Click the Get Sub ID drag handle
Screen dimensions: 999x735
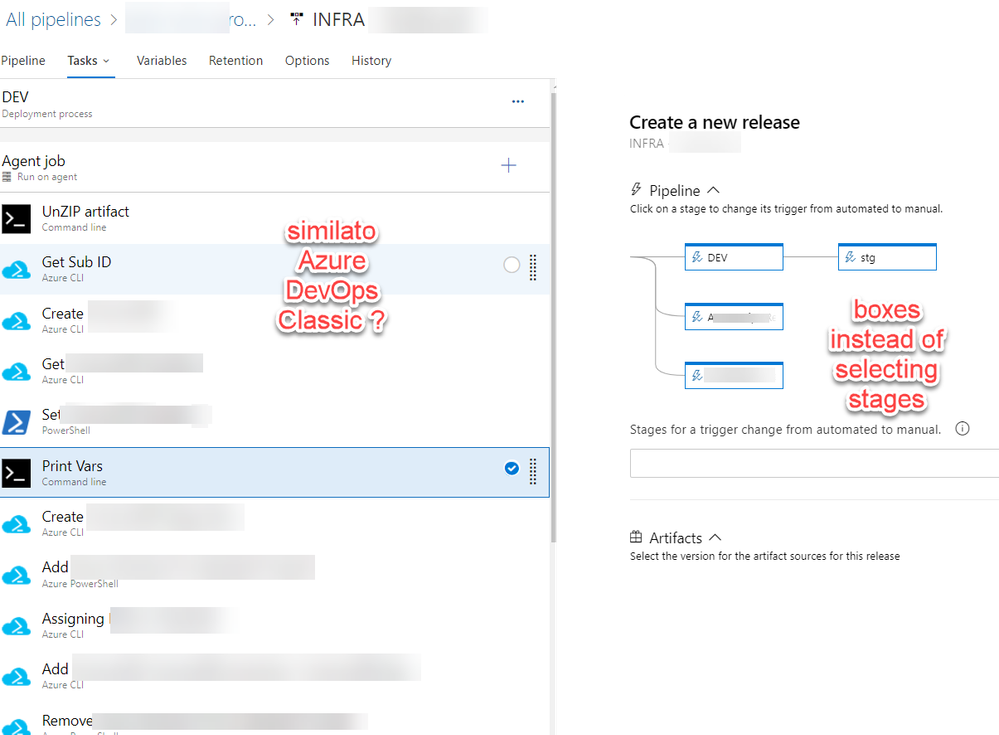(533, 268)
